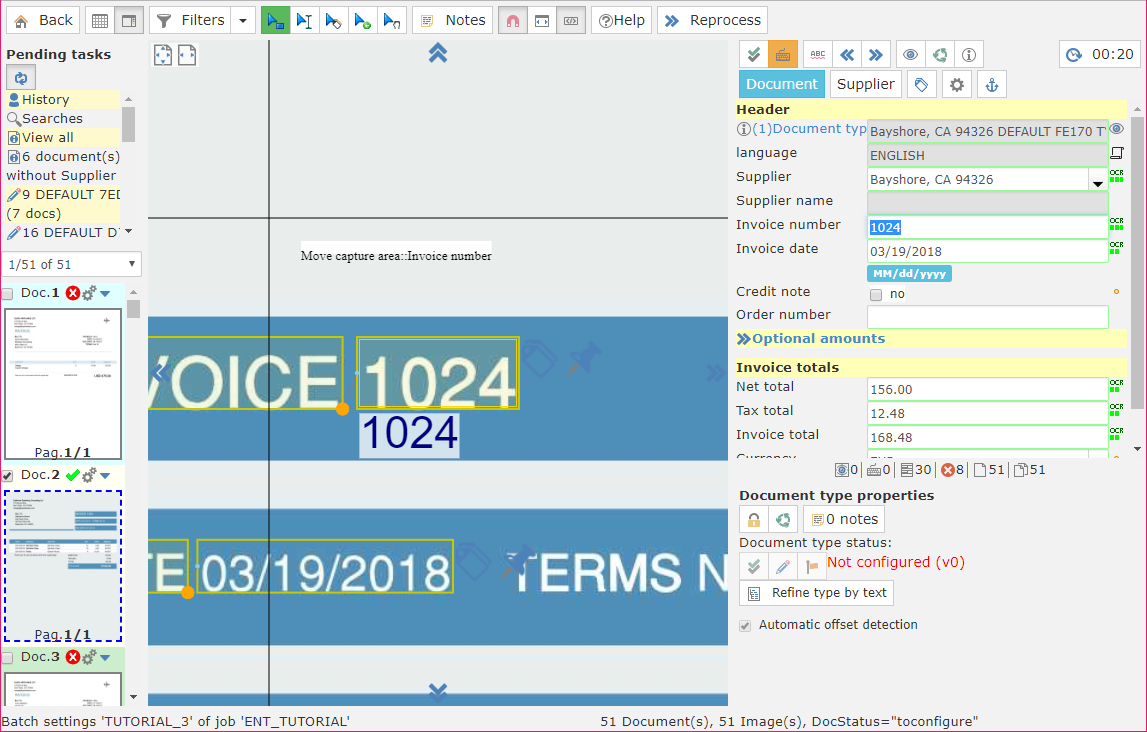Expand the Optional amounts section

[811, 339]
